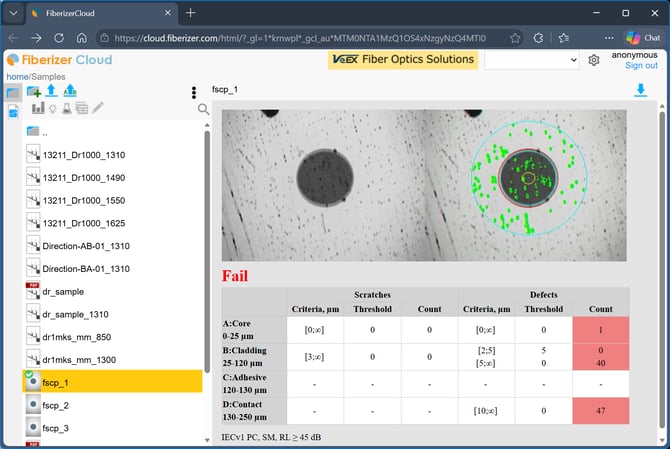The width and height of the screenshot is (670, 449).
Task: Open file Direction-AB-01_1310
Action: pos(113,246)
